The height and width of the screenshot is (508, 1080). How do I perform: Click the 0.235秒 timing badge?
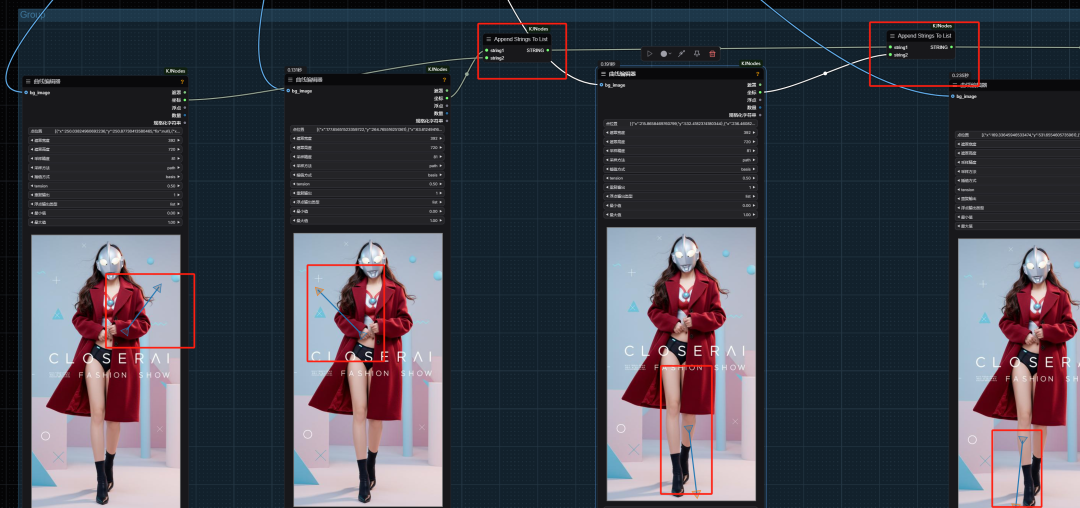pos(960,74)
